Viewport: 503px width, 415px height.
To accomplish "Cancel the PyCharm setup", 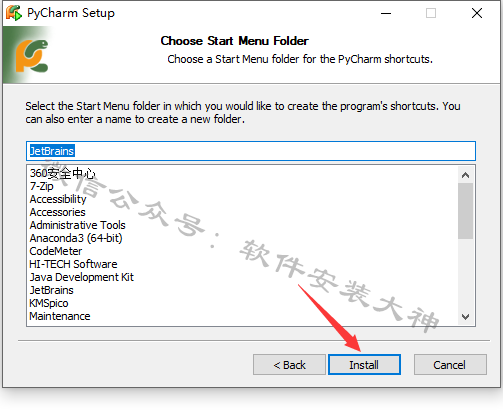I will [450, 365].
